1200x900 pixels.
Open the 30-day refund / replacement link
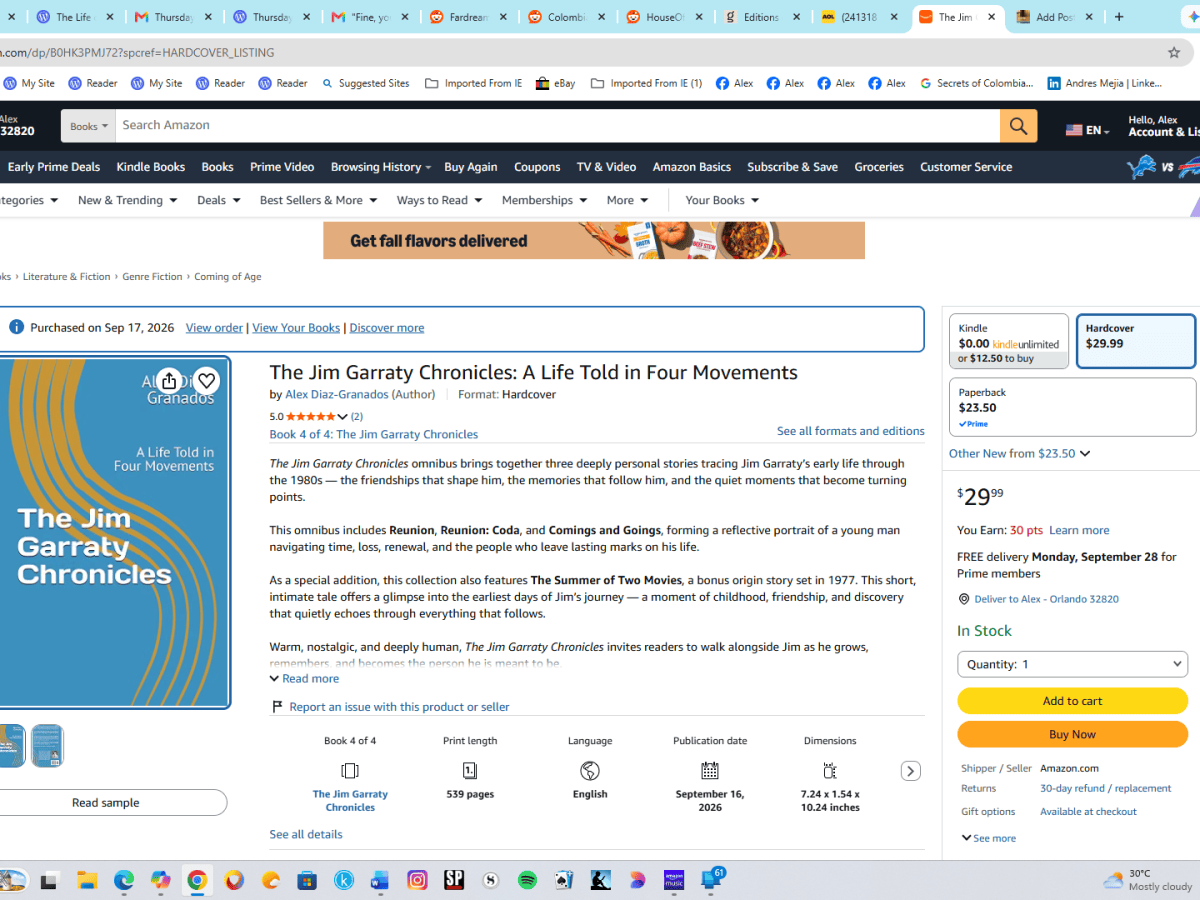click(x=1105, y=788)
